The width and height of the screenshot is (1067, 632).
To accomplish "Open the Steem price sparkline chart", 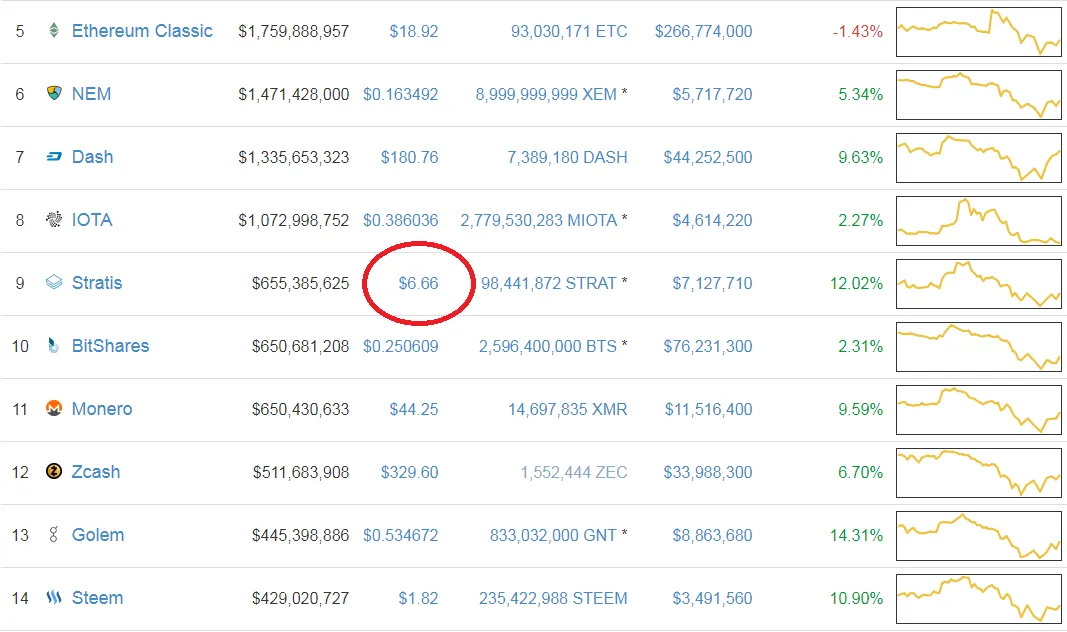I will (x=979, y=599).
